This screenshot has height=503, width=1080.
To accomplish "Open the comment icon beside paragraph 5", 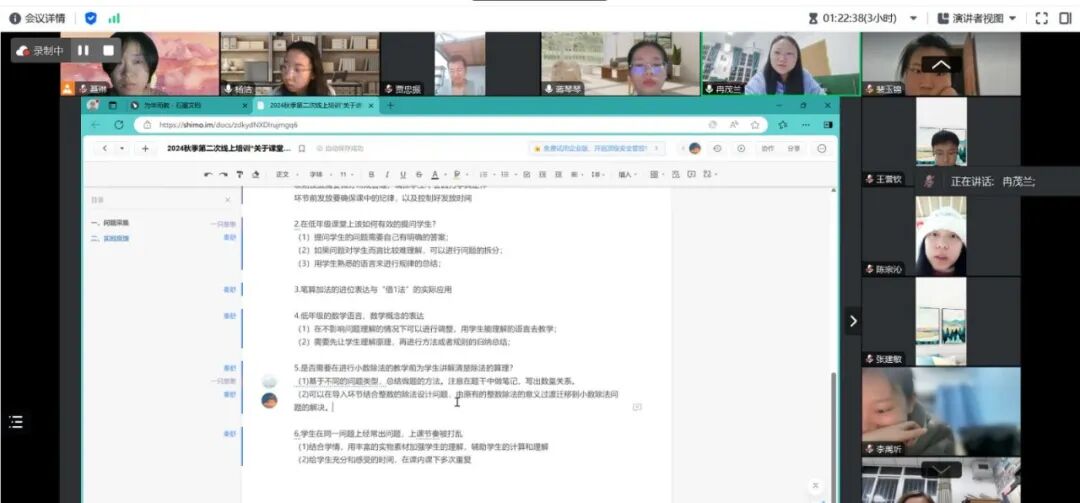I will coord(637,407).
